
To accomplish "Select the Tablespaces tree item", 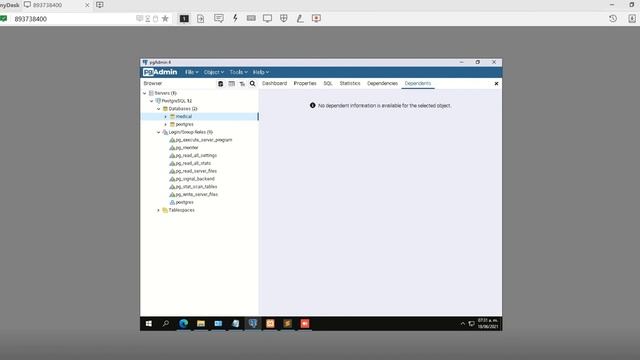I will coord(182,210).
